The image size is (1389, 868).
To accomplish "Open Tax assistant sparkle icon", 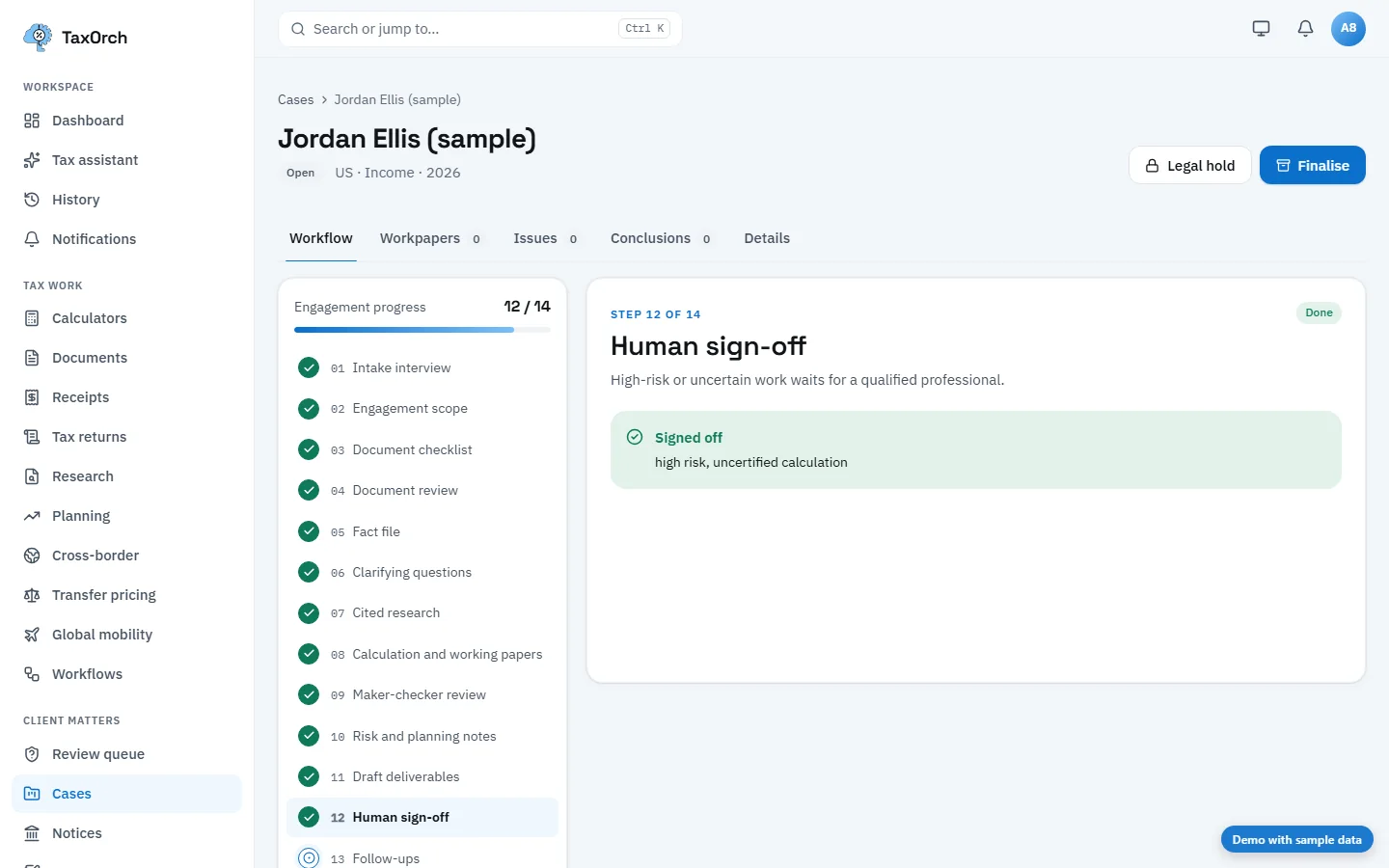I will pos(32,160).
